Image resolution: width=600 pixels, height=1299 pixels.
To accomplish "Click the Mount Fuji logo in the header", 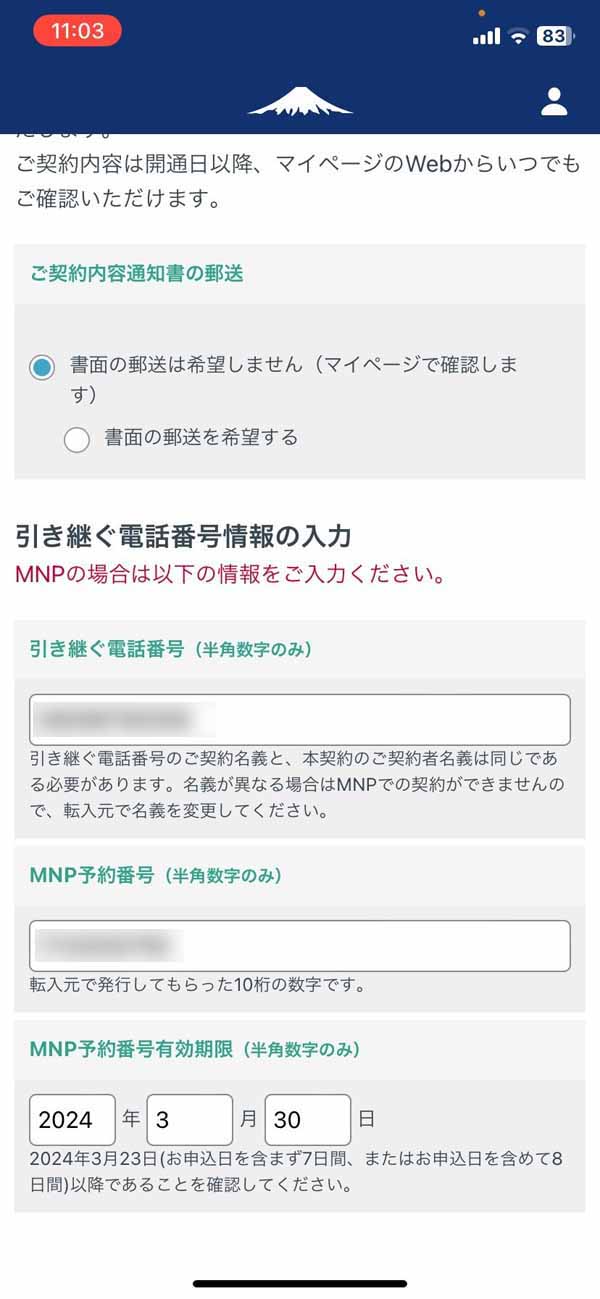I will point(300,100).
